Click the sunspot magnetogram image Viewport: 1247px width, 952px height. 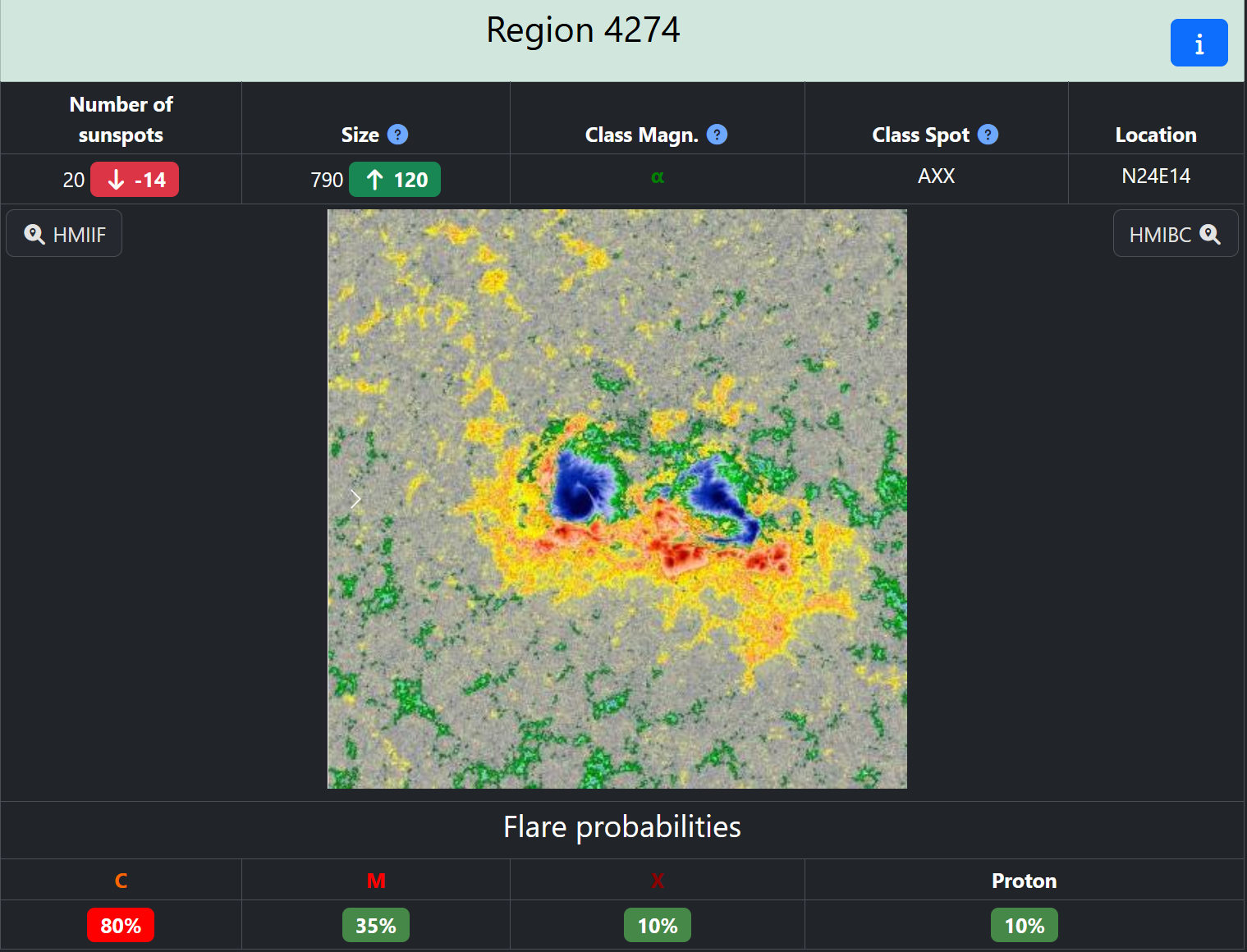pyautogui.click(x=617, y=499)
